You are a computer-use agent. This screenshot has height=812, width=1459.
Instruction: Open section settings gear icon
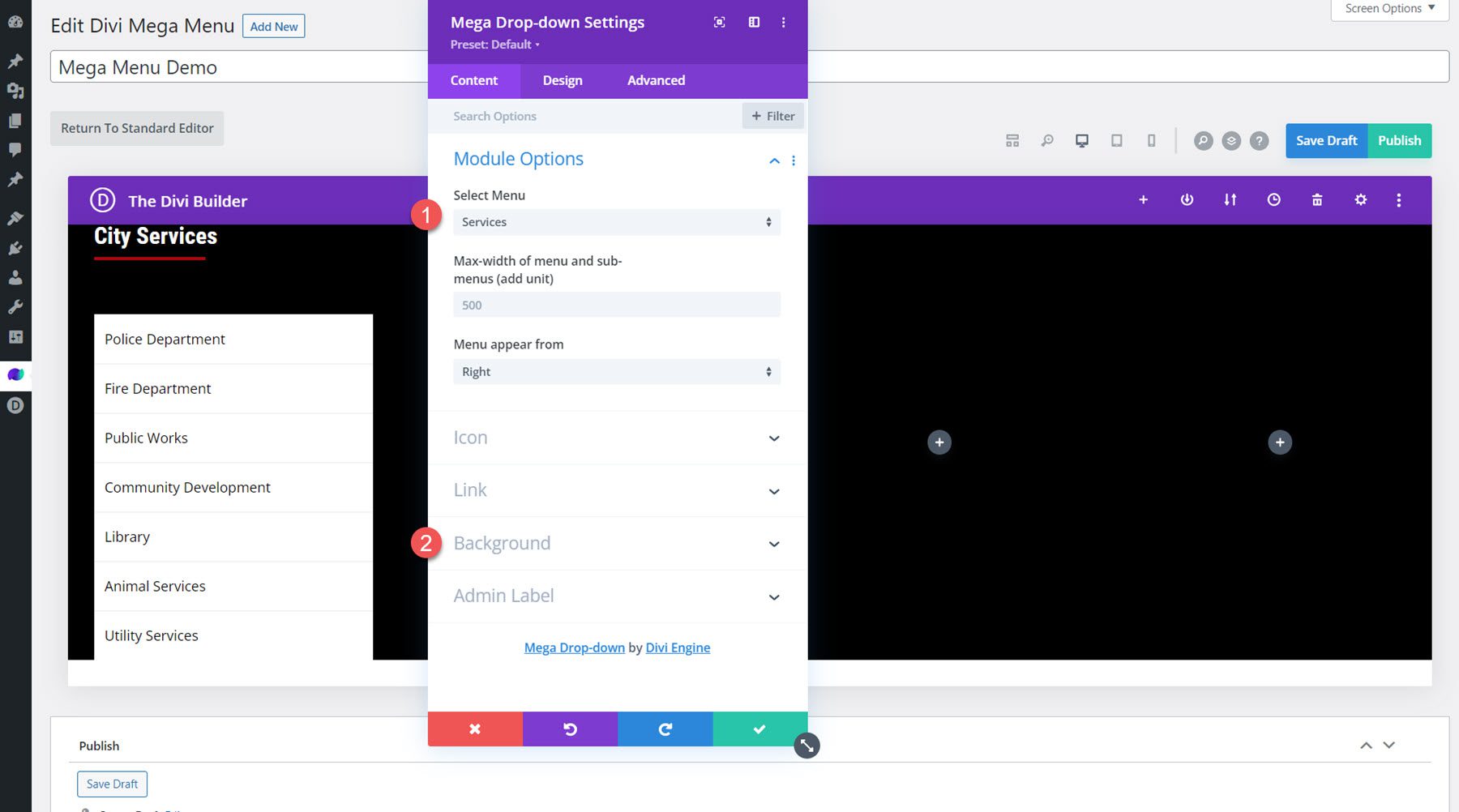pos(1360,199)
